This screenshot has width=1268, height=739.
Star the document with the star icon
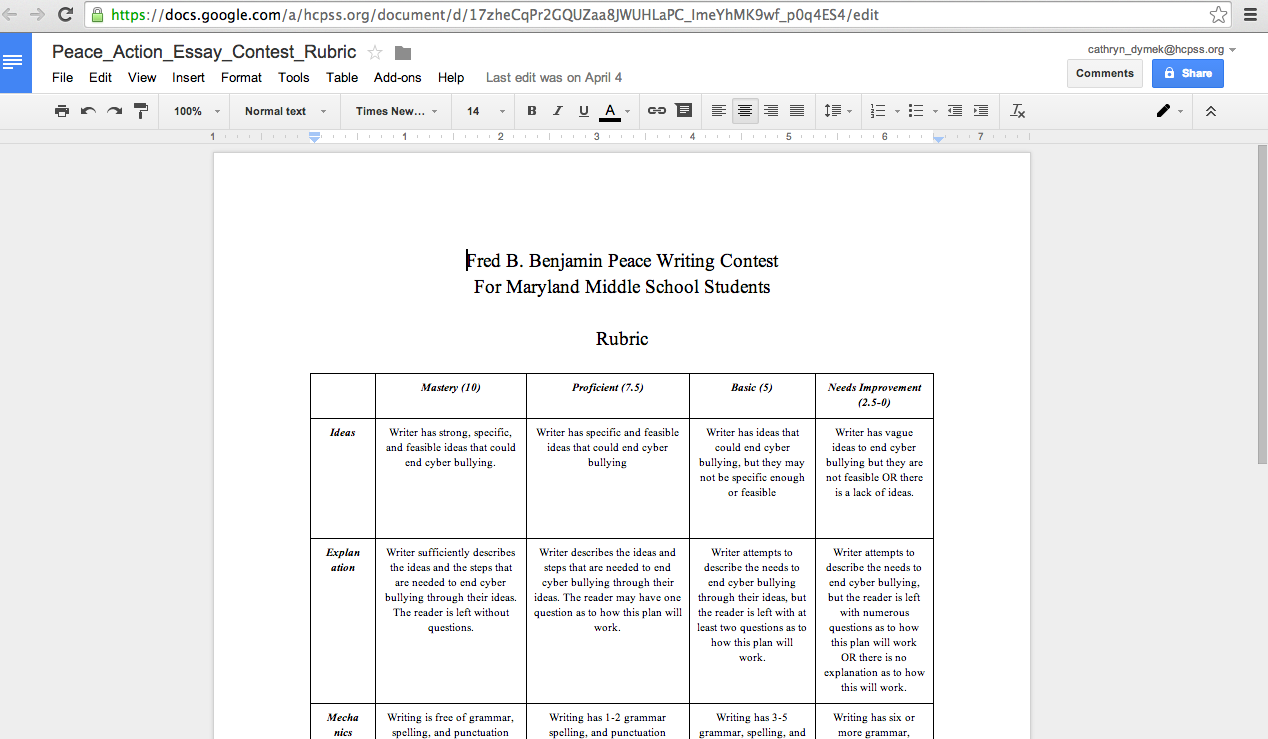tap(375, 52)
